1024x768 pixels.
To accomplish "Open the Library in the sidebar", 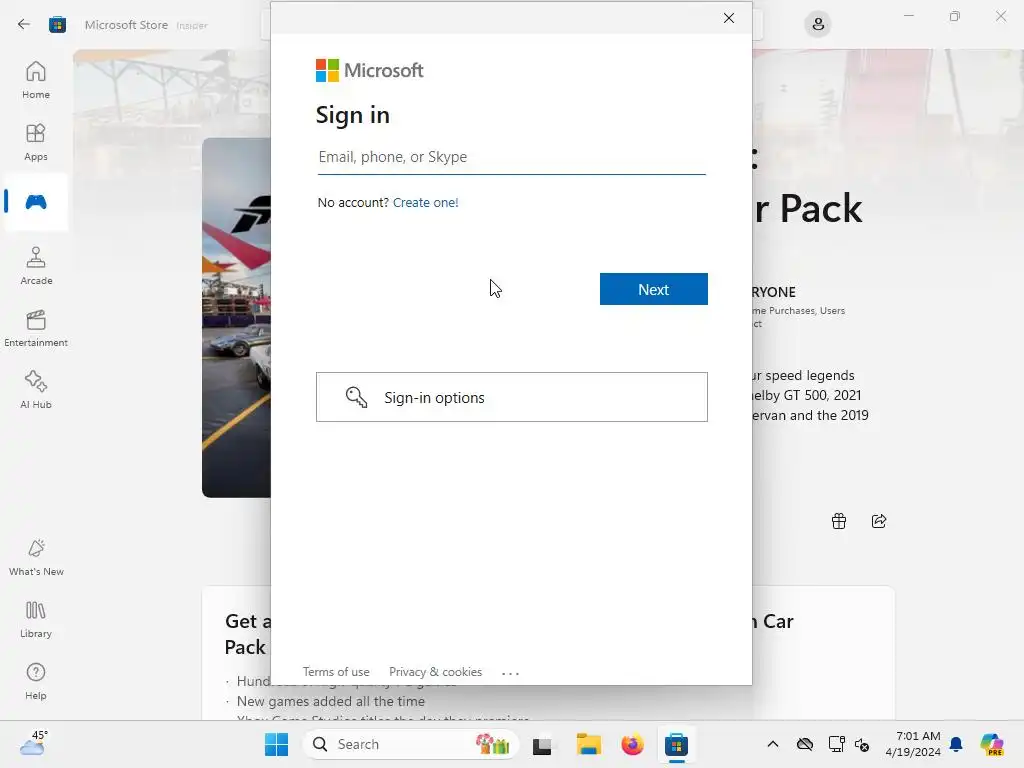I will click(36, 619).
